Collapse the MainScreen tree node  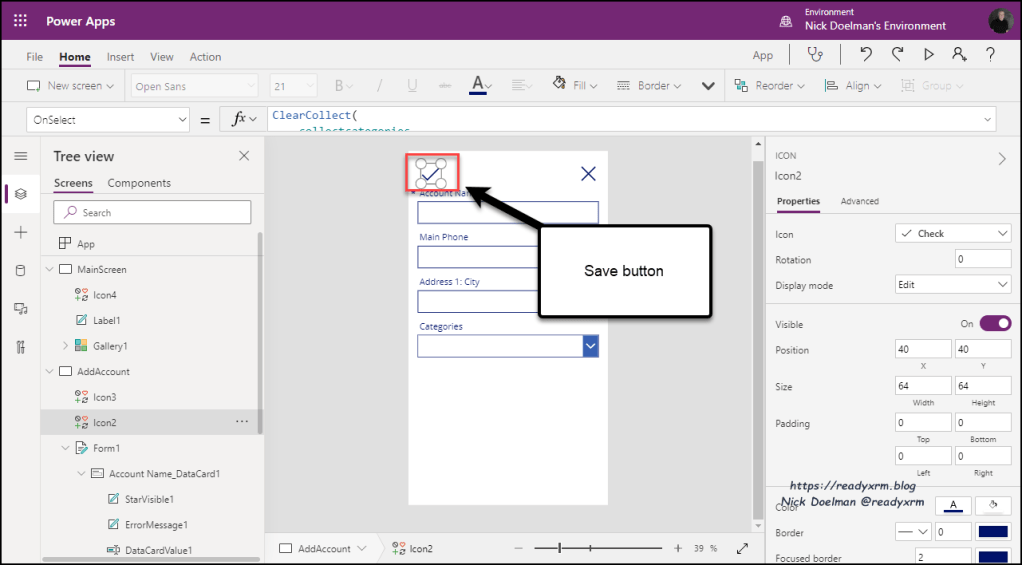pos(49,270)
